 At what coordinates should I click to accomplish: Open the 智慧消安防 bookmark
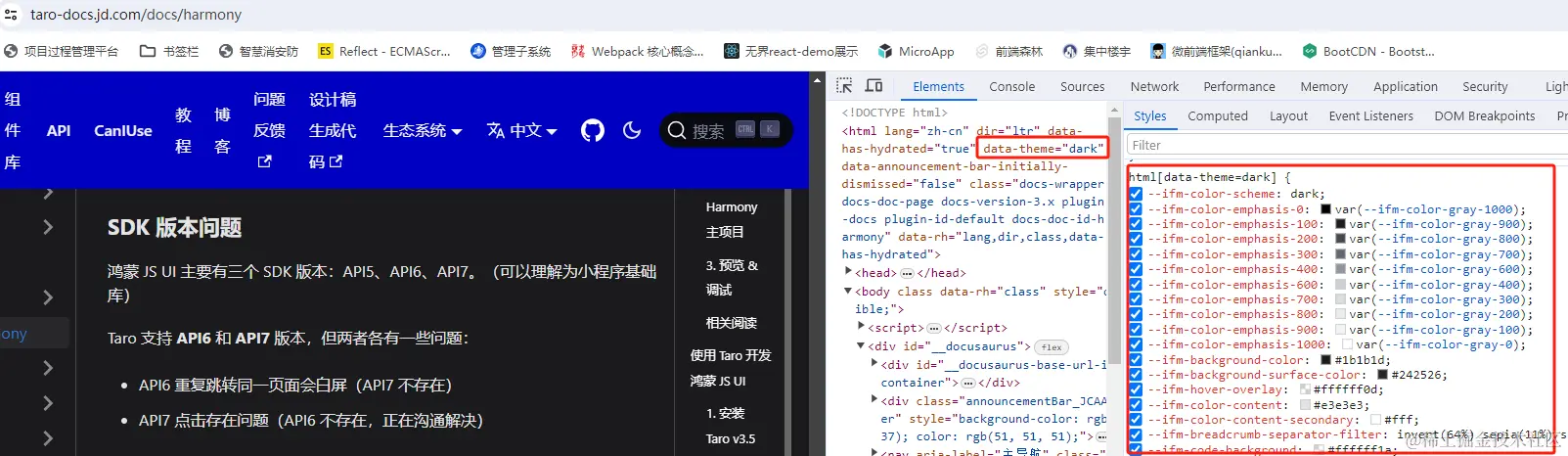[x=258, y=51]
